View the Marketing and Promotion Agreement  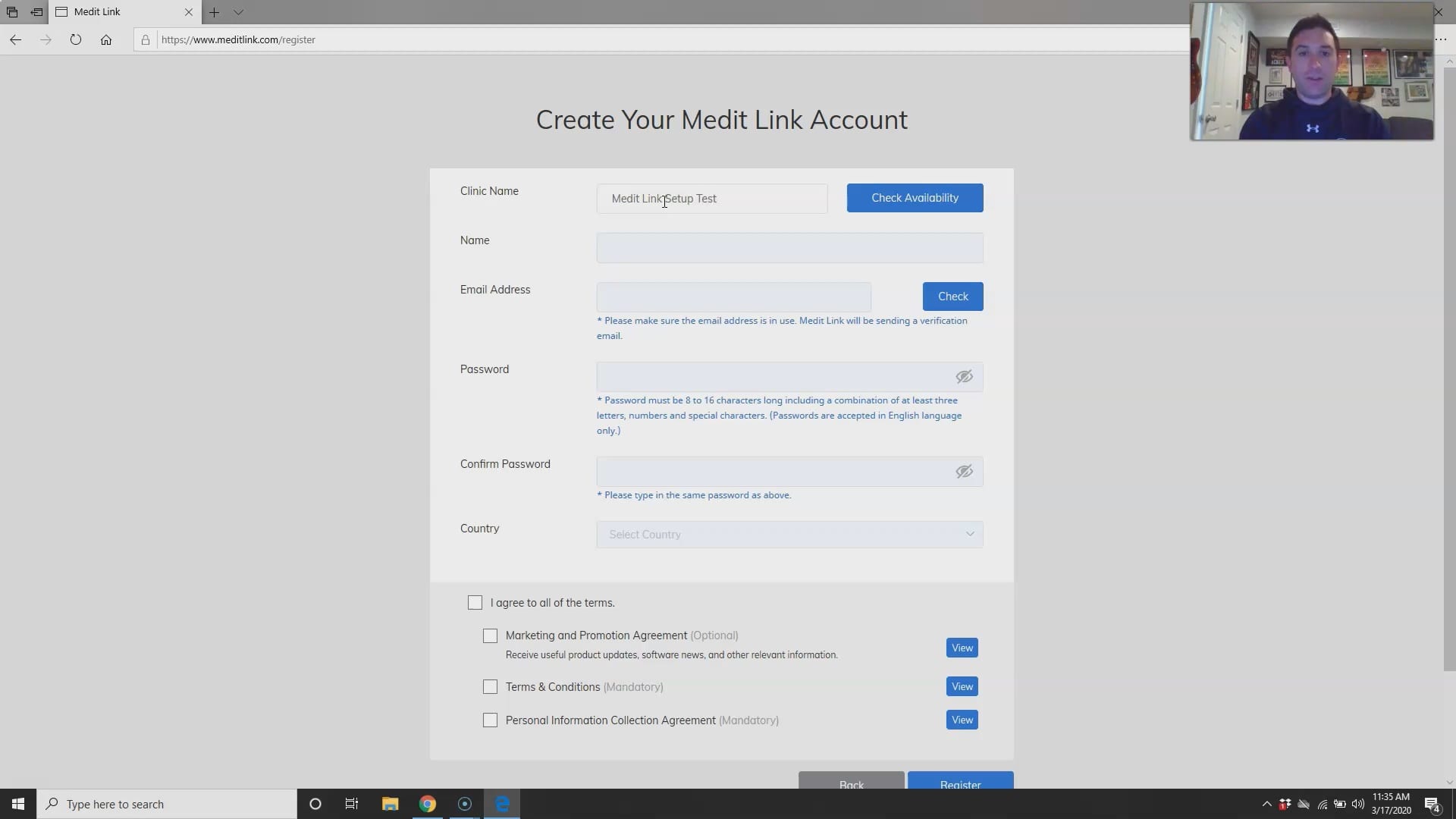[962, 648]
